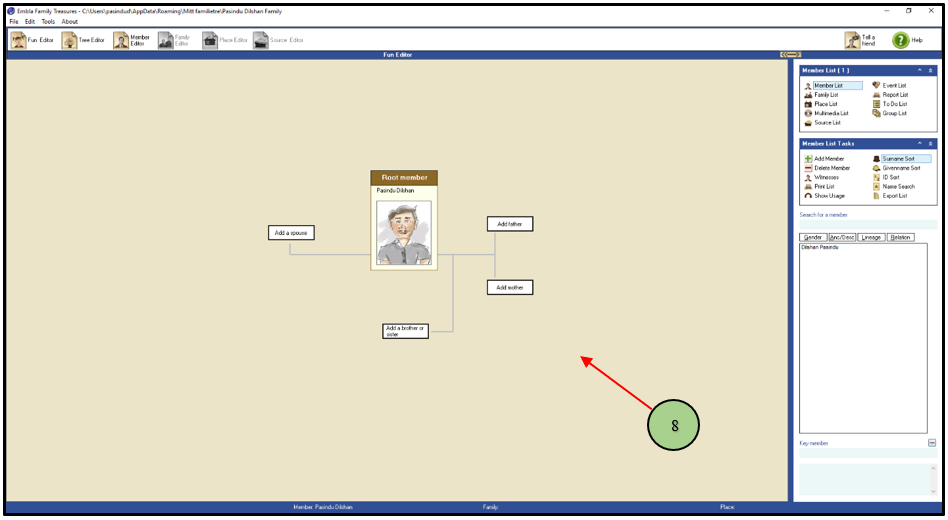Click the Add father box
The width and height of the screenshot is (948, 520).
click(x=510, y=224)
